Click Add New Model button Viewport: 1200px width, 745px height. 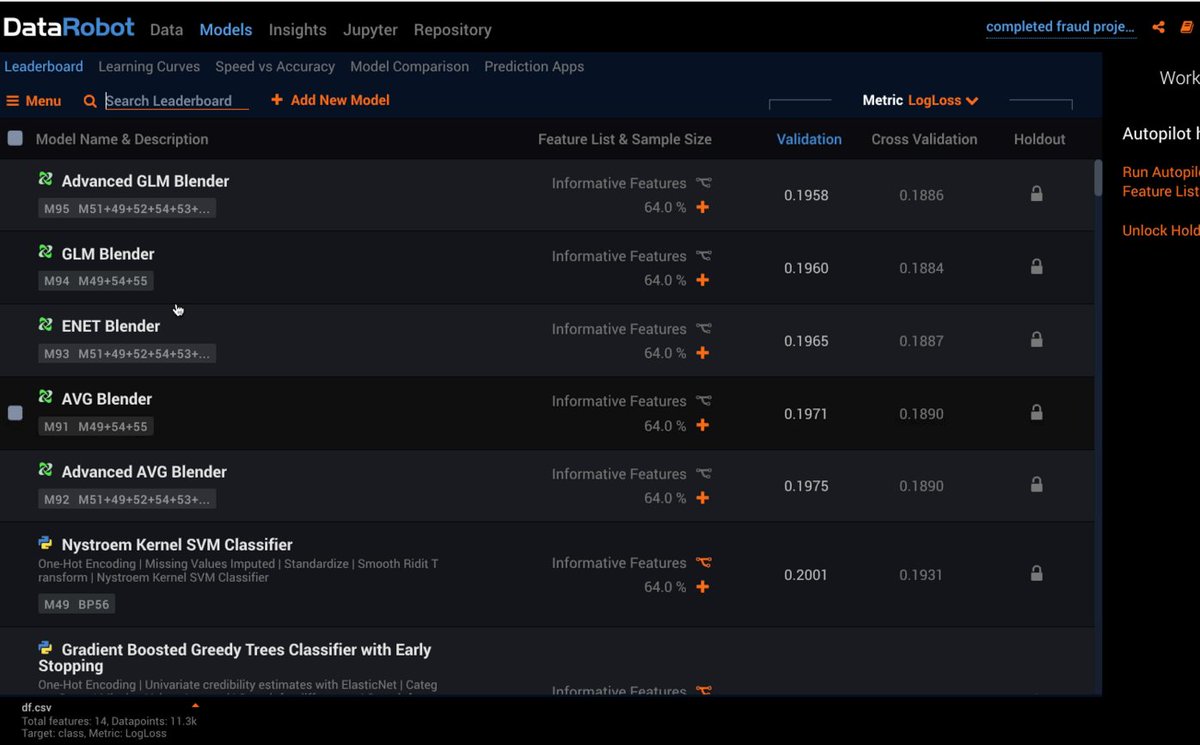pyautogui.click(x=330, y=100)
